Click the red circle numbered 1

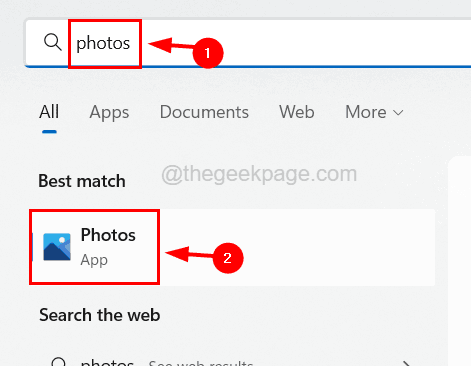tap(208, 53)
